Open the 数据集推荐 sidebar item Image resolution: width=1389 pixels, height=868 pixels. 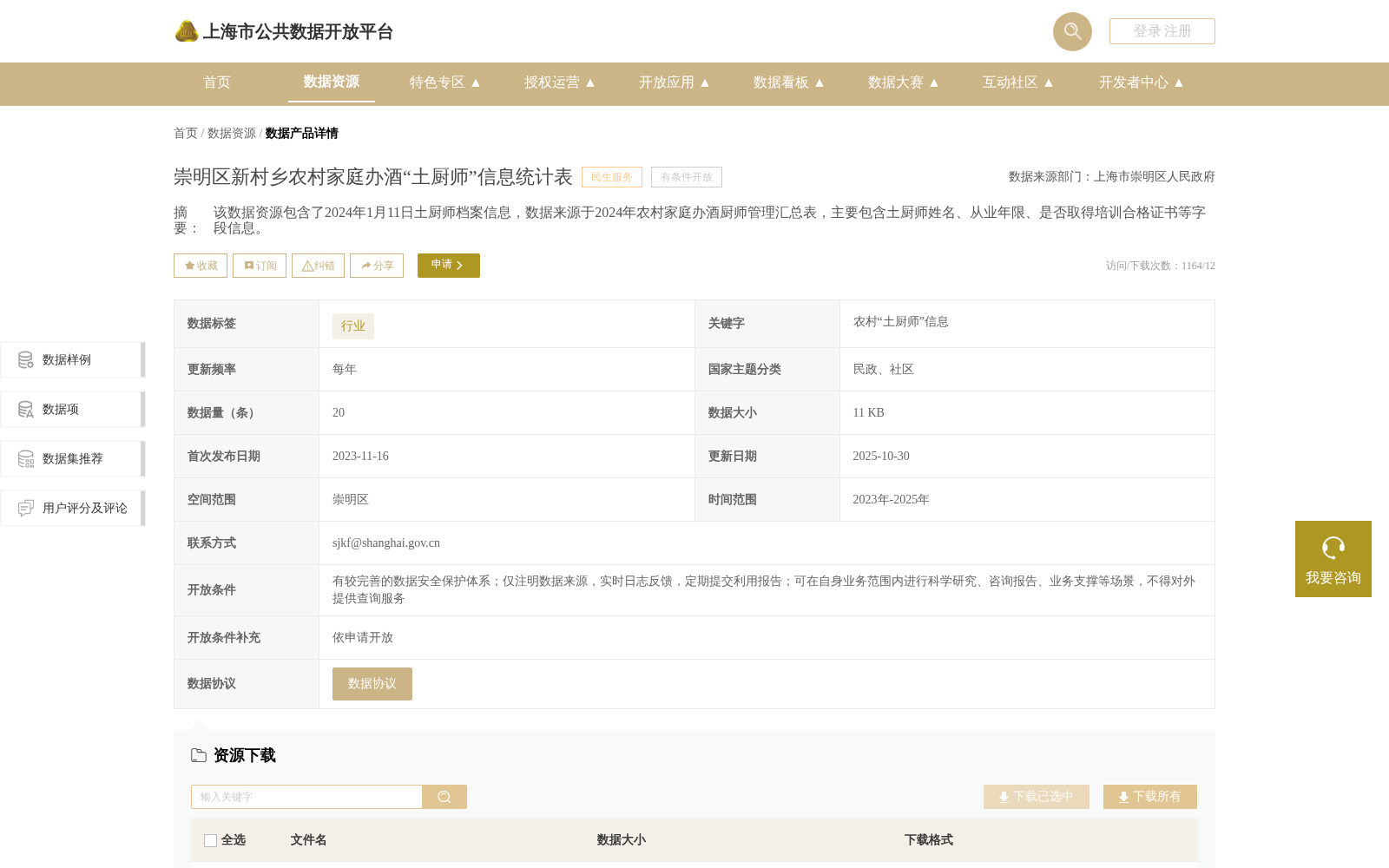click(72, 458)
